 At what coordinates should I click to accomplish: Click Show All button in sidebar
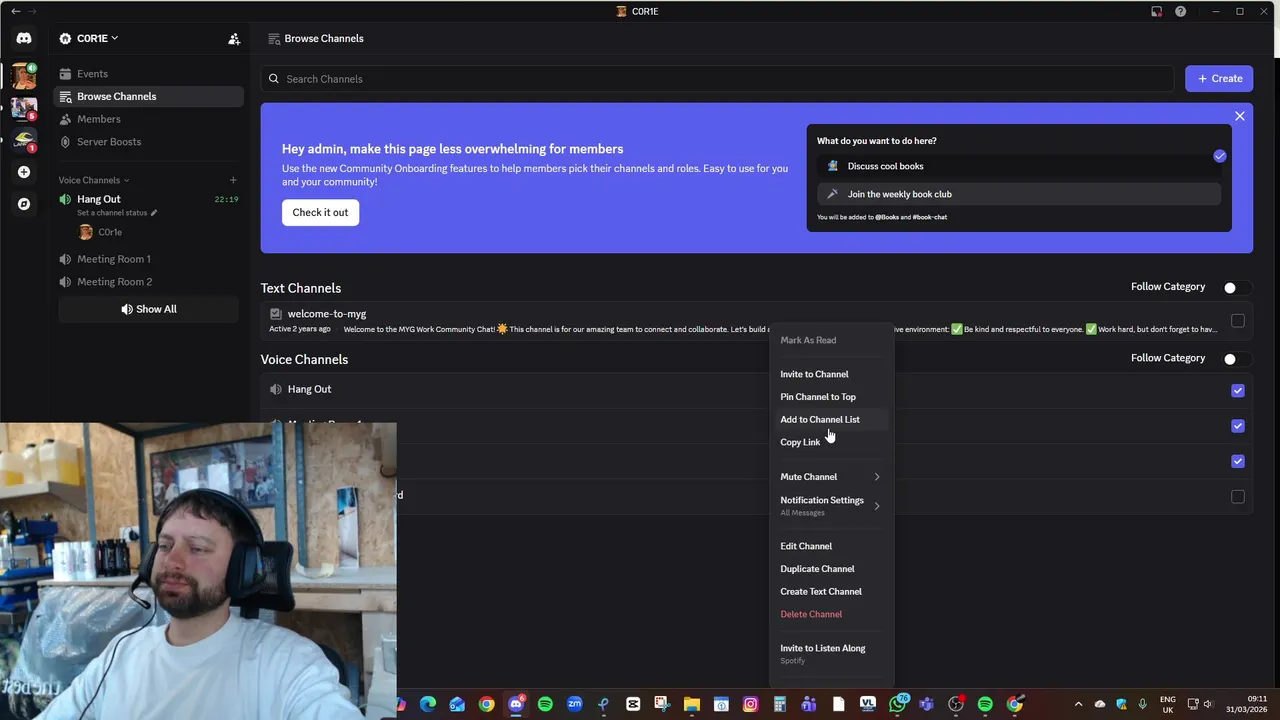149,309
